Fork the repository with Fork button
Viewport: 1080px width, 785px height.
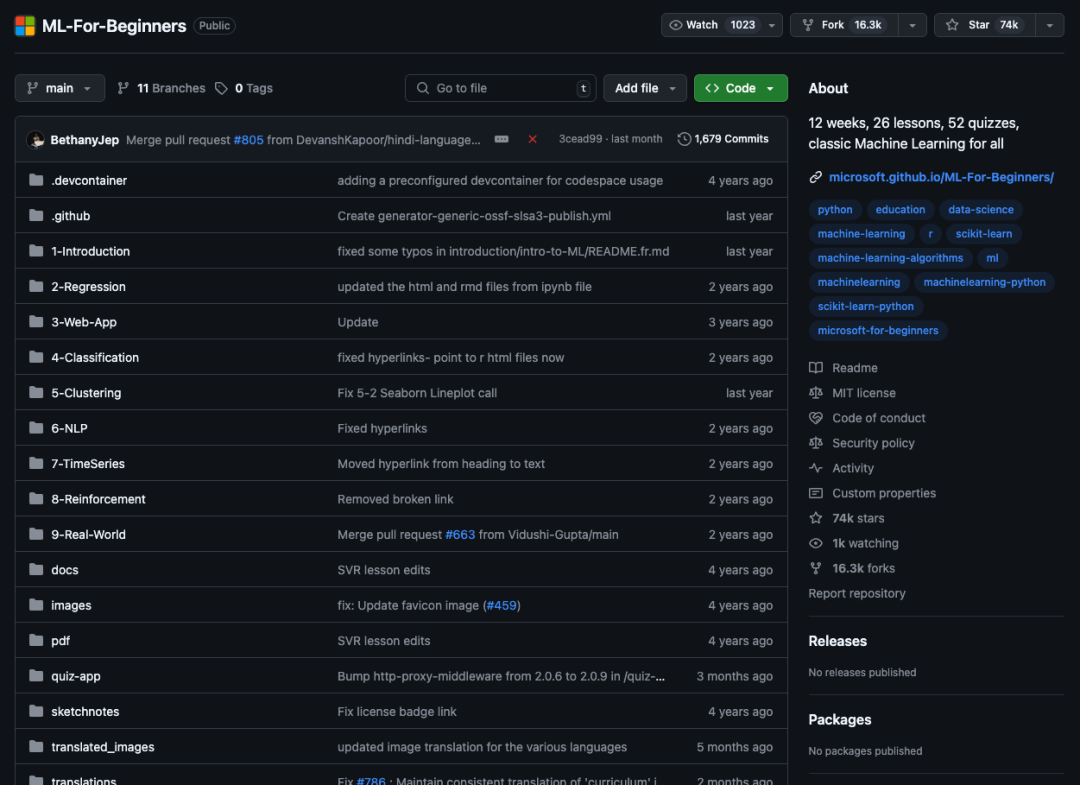pyautogui.click(x=844, y=25)
